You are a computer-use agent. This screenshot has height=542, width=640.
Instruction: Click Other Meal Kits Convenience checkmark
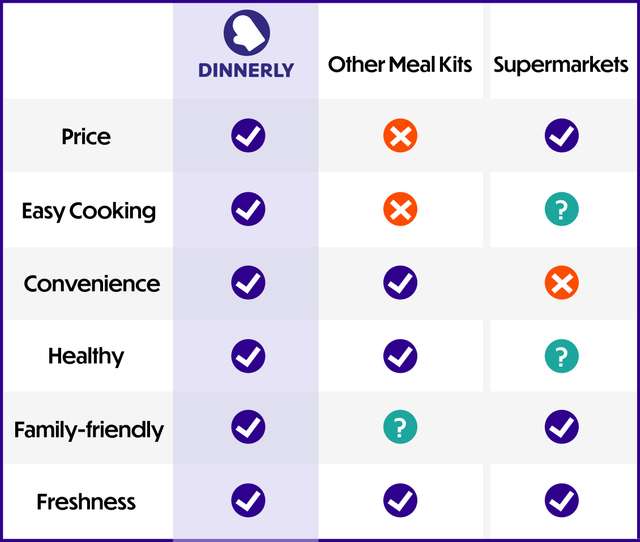pos(400,282)
